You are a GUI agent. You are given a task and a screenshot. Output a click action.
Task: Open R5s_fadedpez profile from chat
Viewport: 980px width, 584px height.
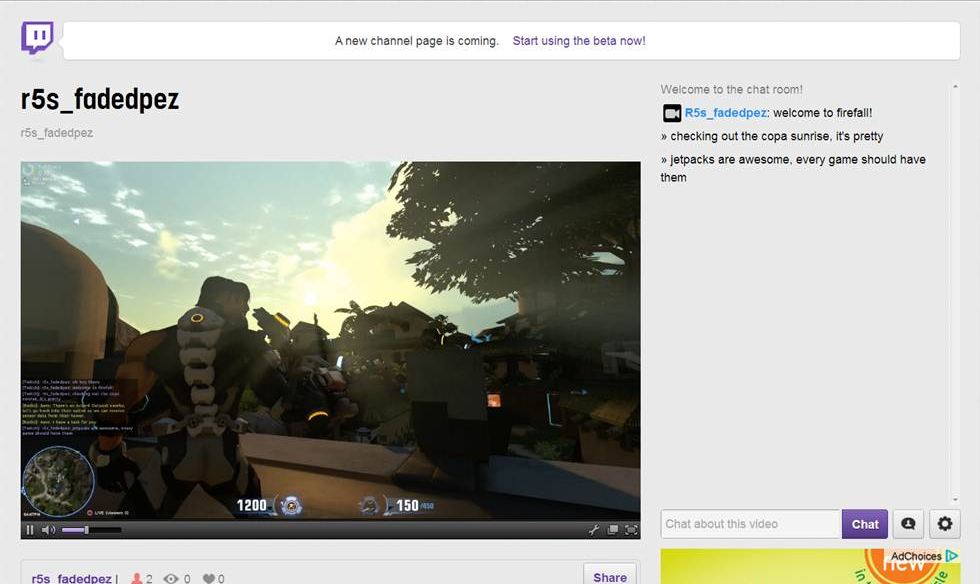tap(726, 113)
